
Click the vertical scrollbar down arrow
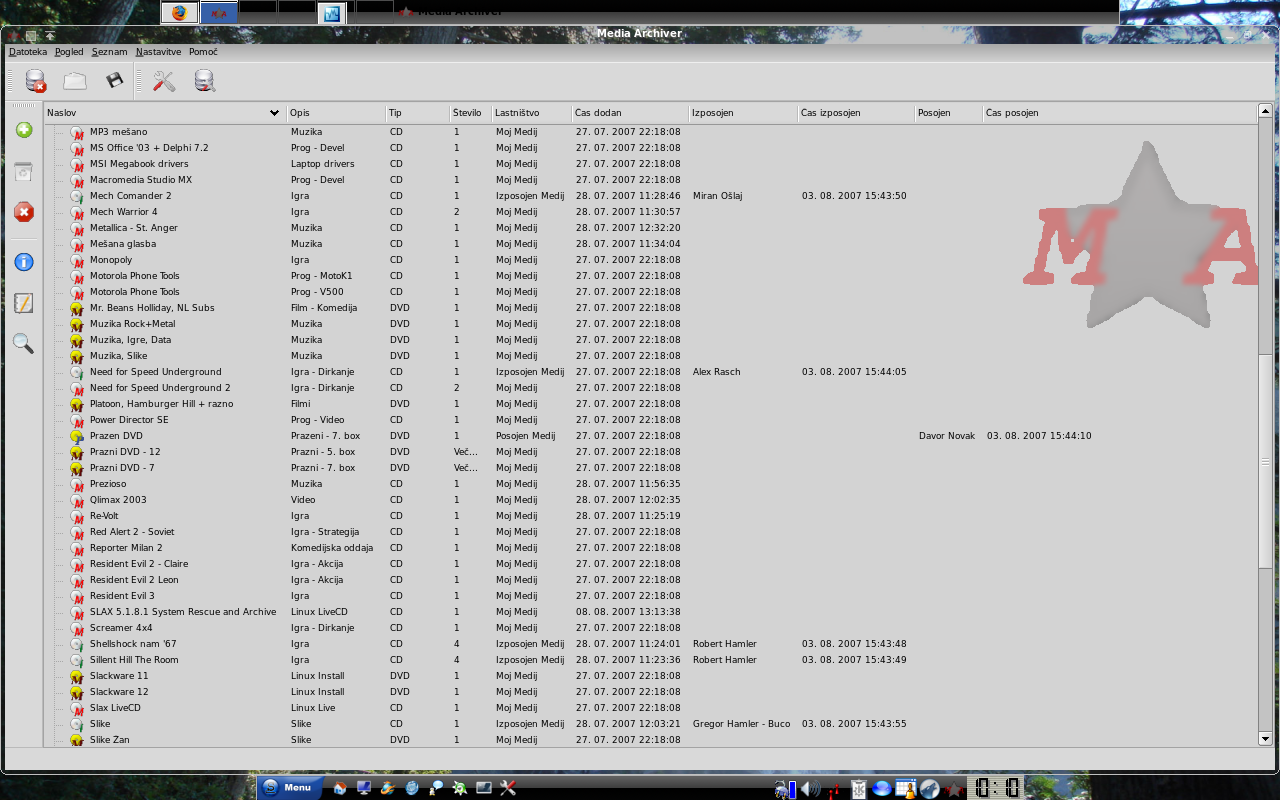click(1265, 739)
